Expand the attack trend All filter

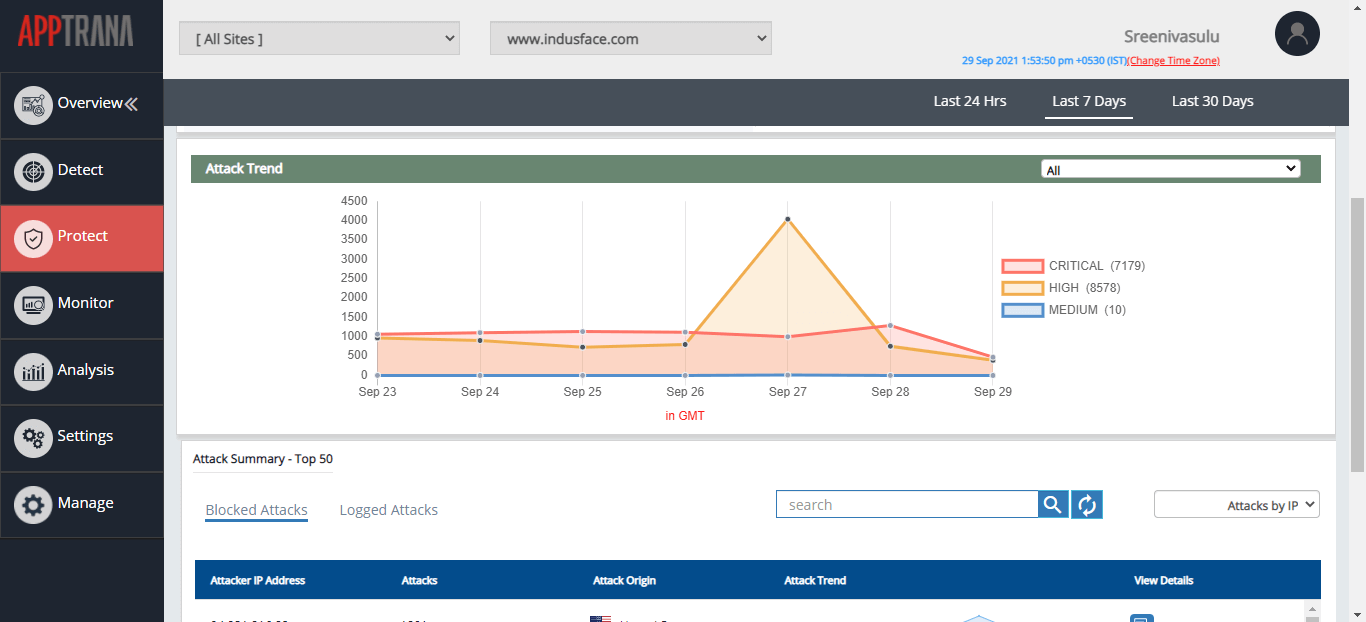1171,169
